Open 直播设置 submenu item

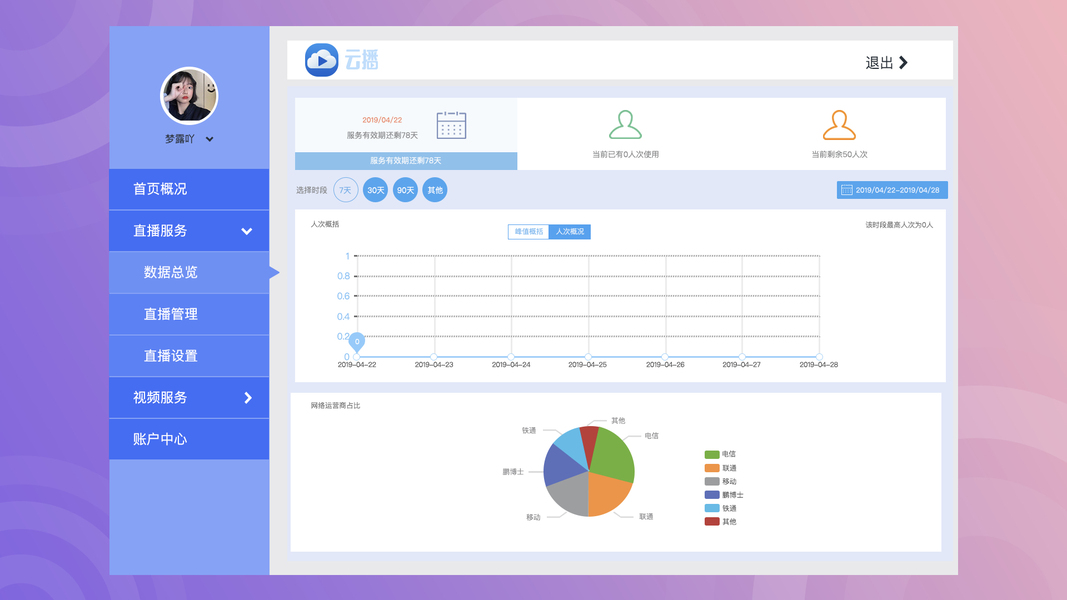189,356
